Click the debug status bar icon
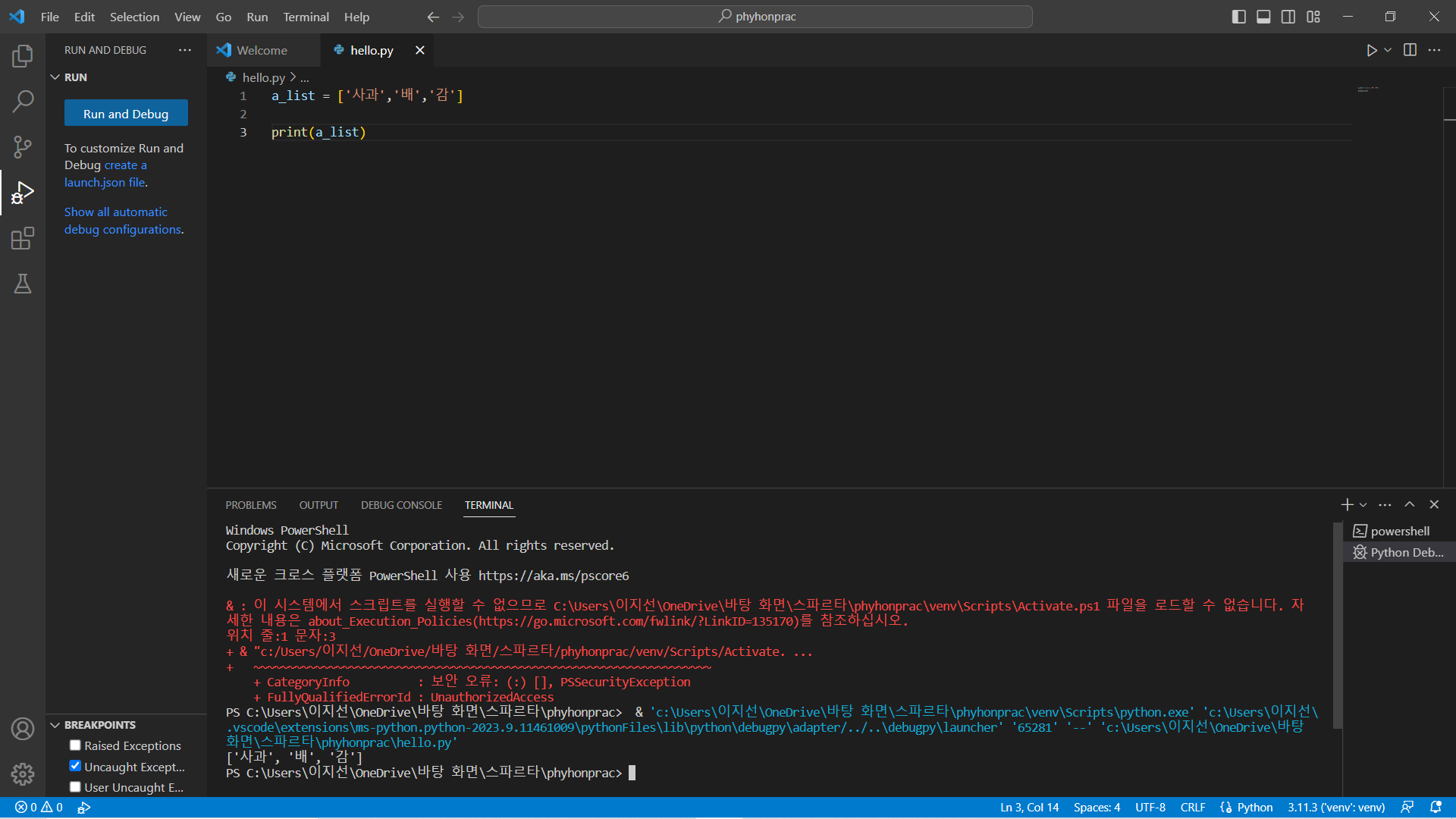The height and width of the screenshot is (819, 1456). click(x=84, y=808)
